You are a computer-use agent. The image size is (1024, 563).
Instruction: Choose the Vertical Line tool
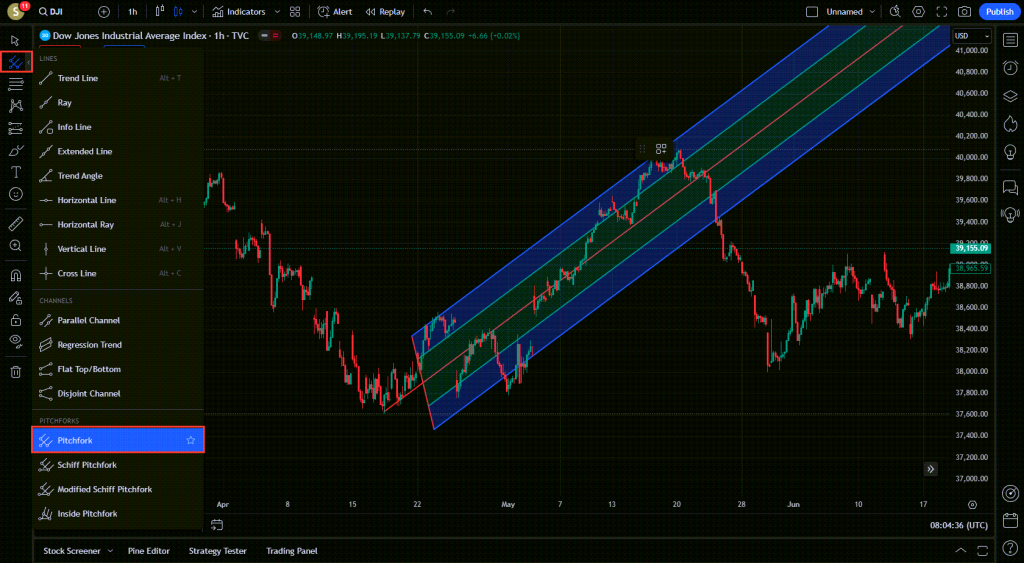[118, 249]
